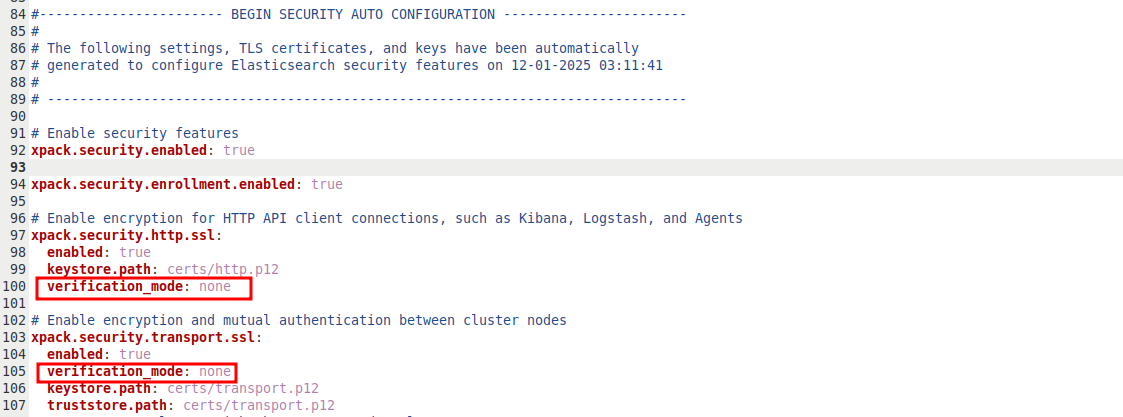Click none value on line 100
Viewport: 1123px width, 417px height.
(215, 287)
